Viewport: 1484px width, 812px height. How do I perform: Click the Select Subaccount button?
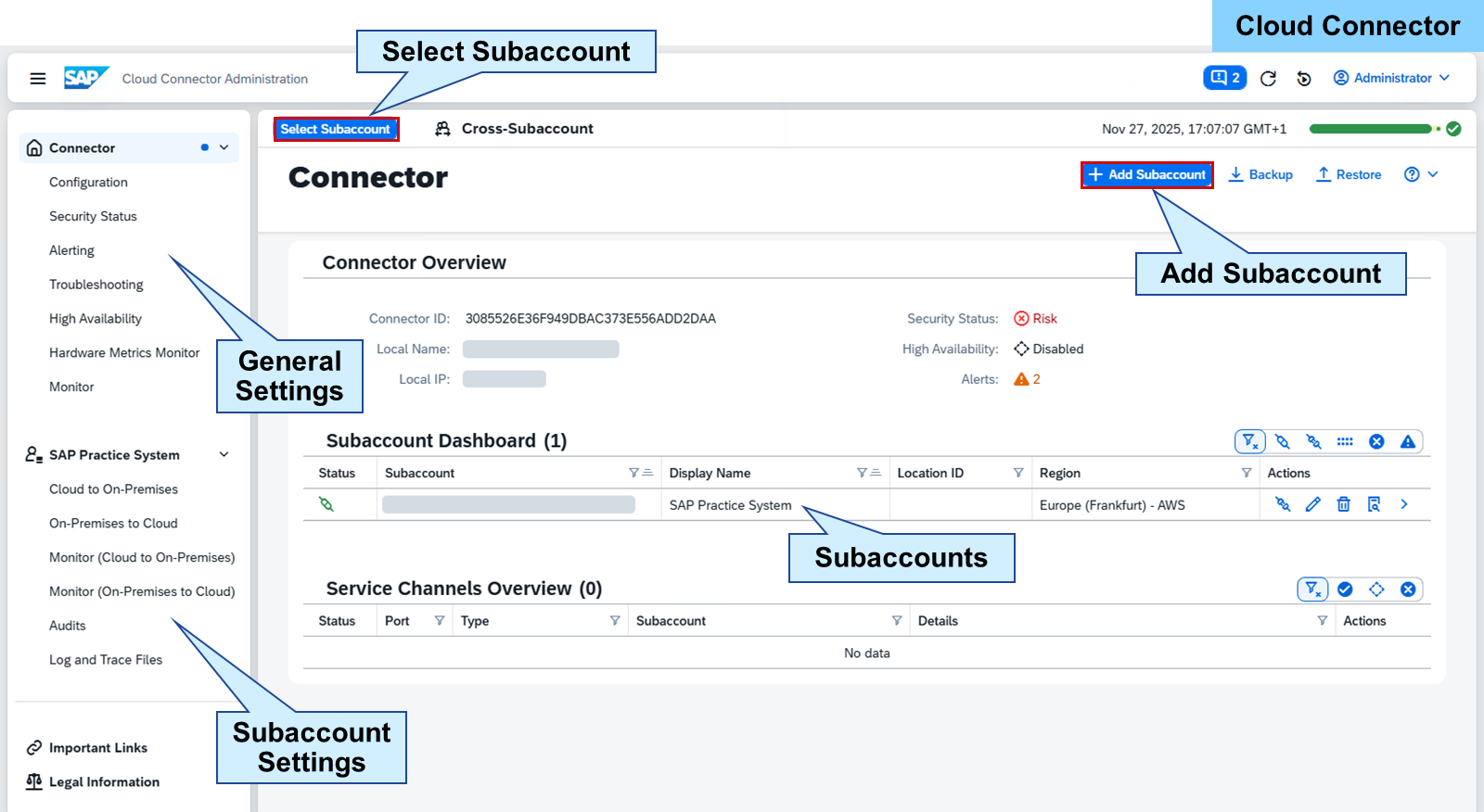pos(336,129)
